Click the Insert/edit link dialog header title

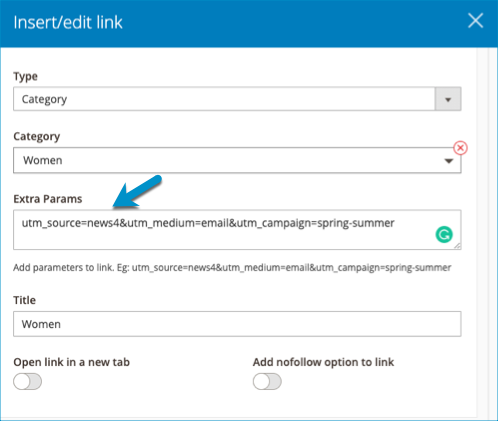(x=68, y=22)
